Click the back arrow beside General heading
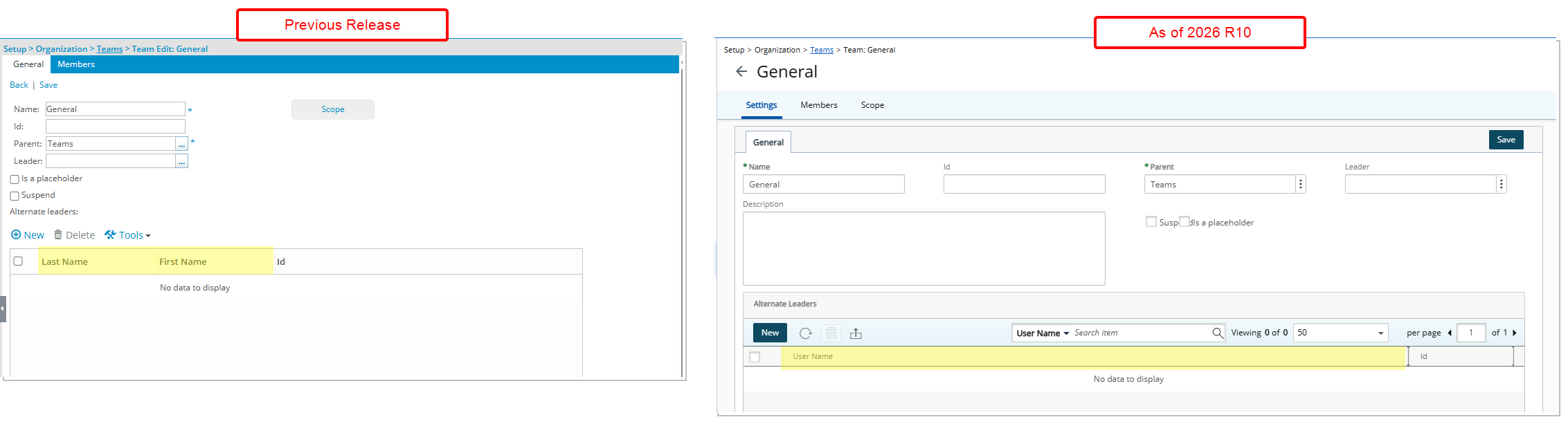Viewport: 1568px width, 424px height. (741, 71)
